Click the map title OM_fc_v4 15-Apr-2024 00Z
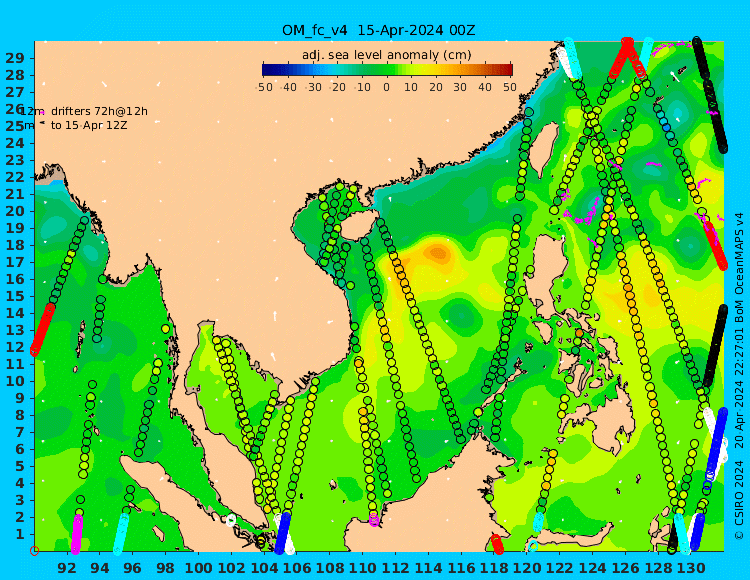This screenshot has height=580, width=750. (378, 31)
